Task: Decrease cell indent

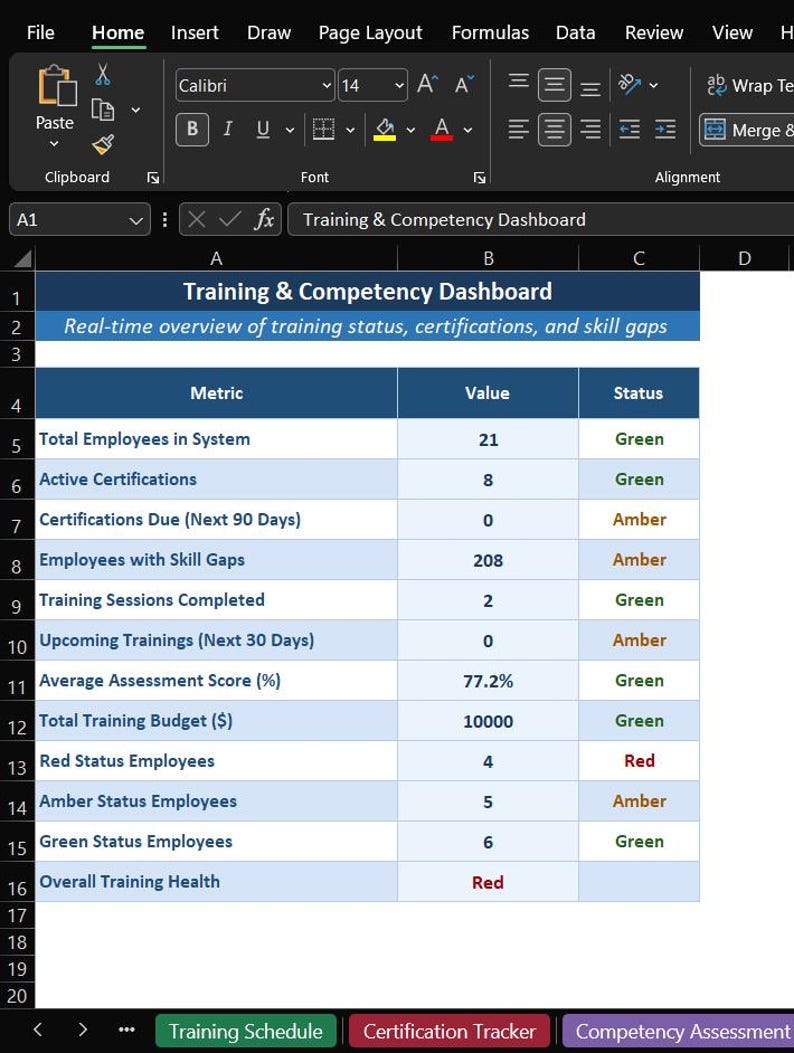Action: tap(629, 129)
